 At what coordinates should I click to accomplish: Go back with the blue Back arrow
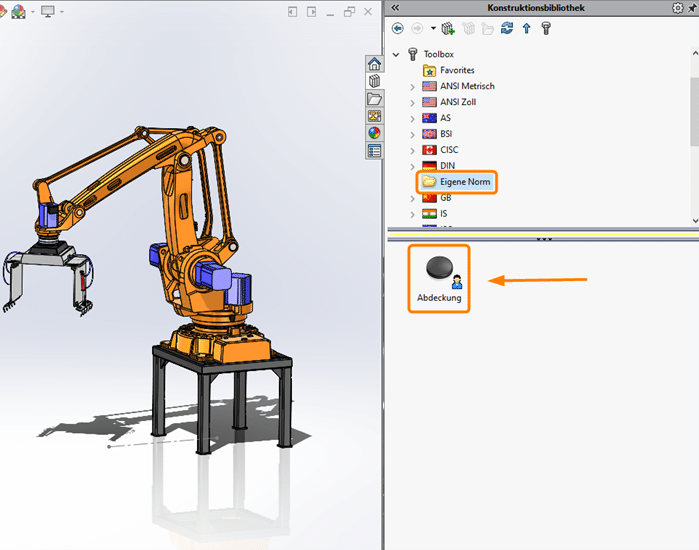click(398, 29)
